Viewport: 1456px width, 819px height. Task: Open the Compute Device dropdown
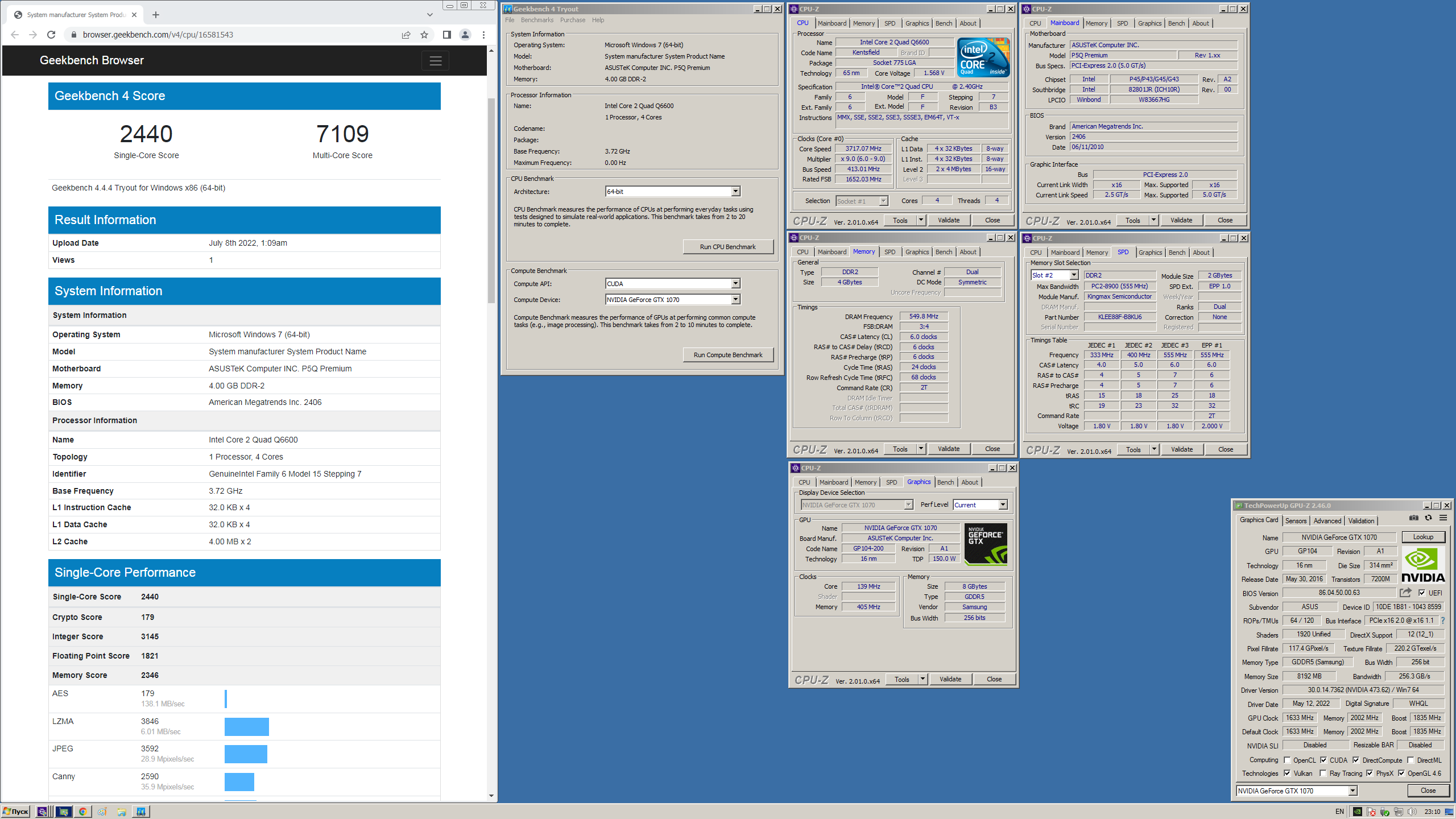pyautogui.click(x=672, y=299)
